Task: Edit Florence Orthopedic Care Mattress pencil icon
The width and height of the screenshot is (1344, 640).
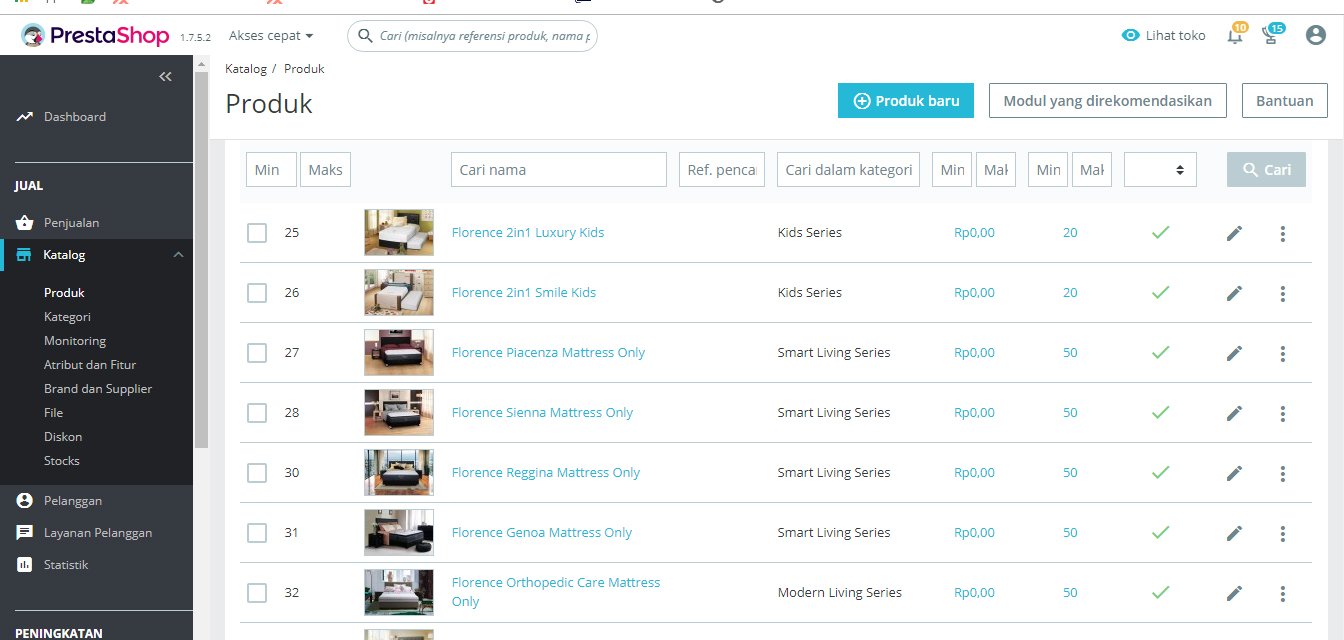Action: pyautogui.click(x=1235, y=593)
